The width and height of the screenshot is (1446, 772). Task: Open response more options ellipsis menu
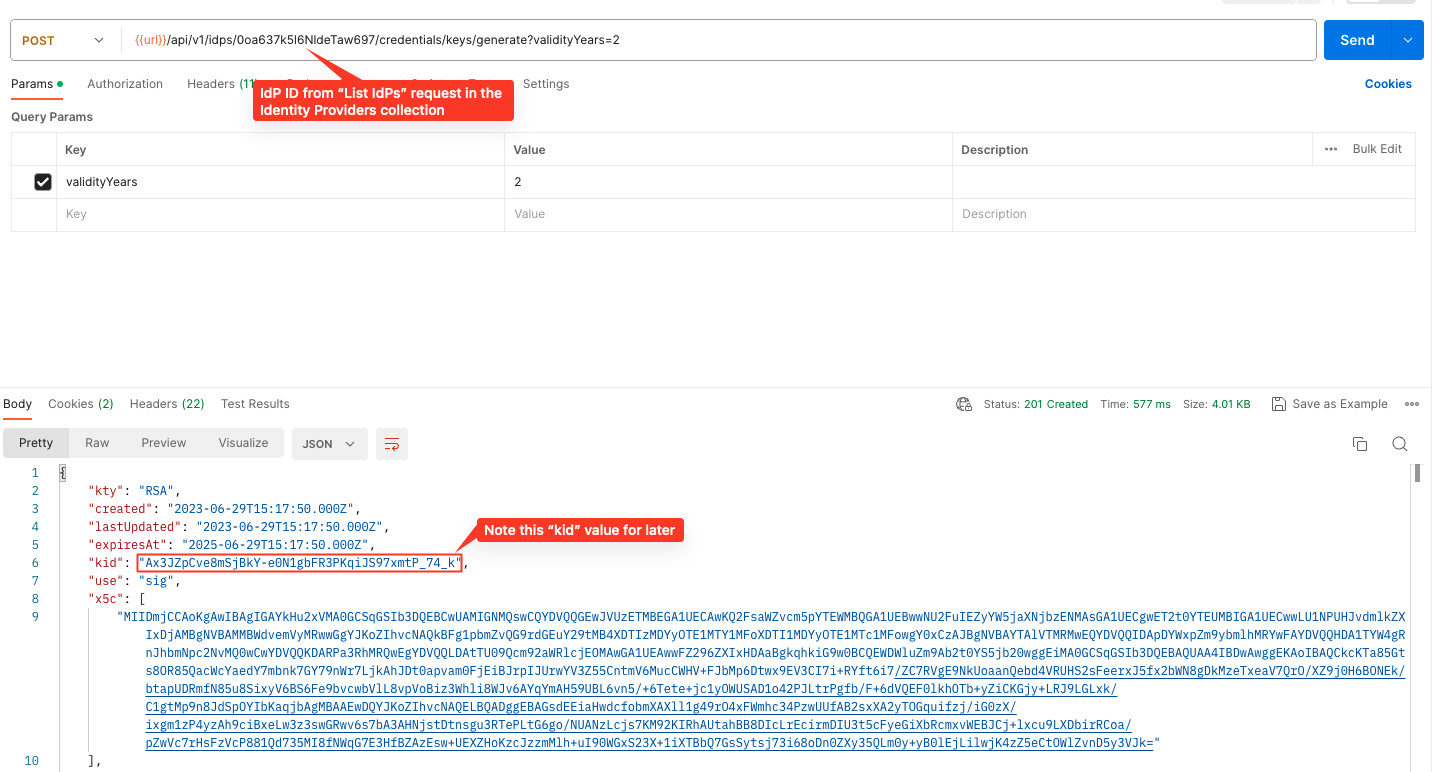point(1412,404)
